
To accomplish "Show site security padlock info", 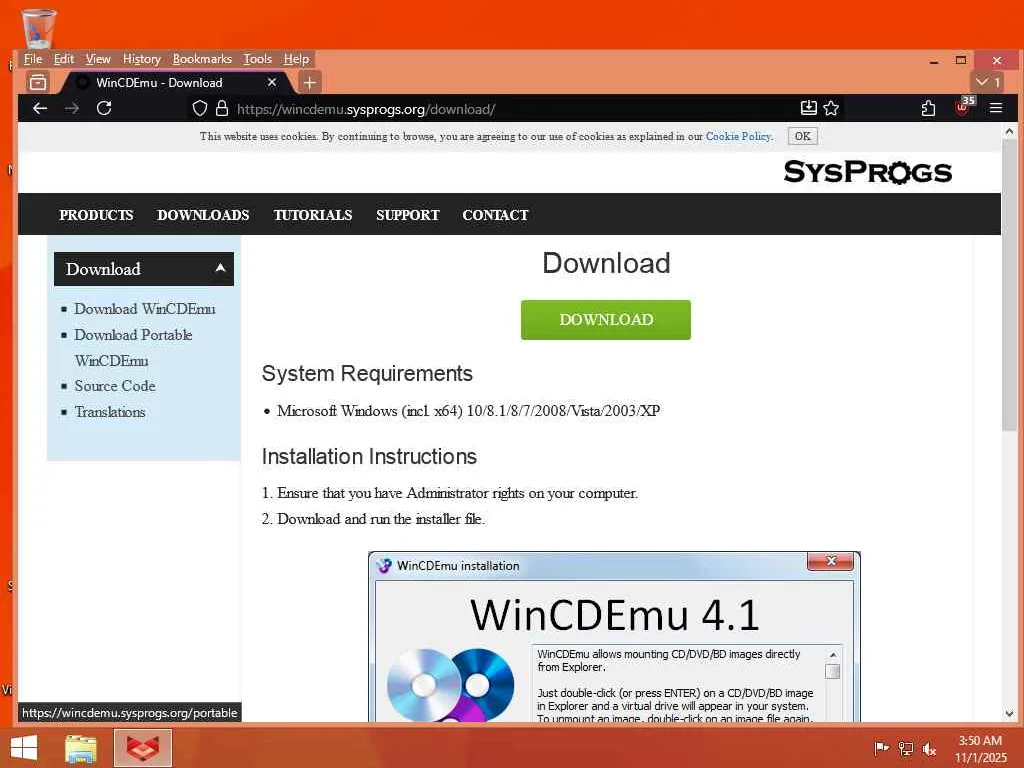I will point(222,108).
